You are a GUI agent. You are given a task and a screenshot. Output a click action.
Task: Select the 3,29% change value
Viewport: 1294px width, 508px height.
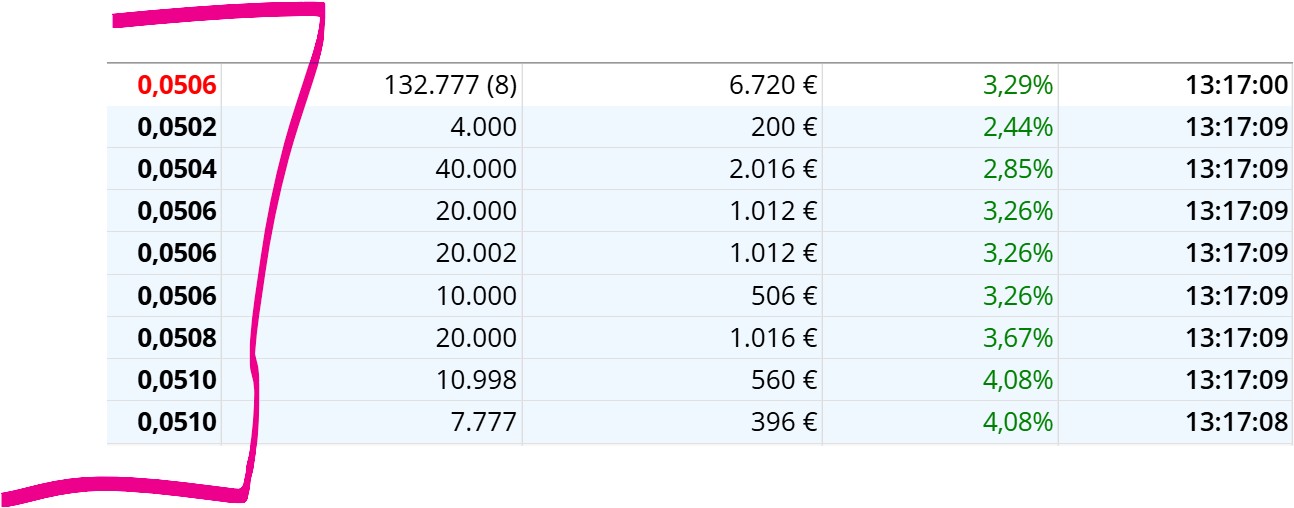pyautogui.click(x=1019, y=86)
